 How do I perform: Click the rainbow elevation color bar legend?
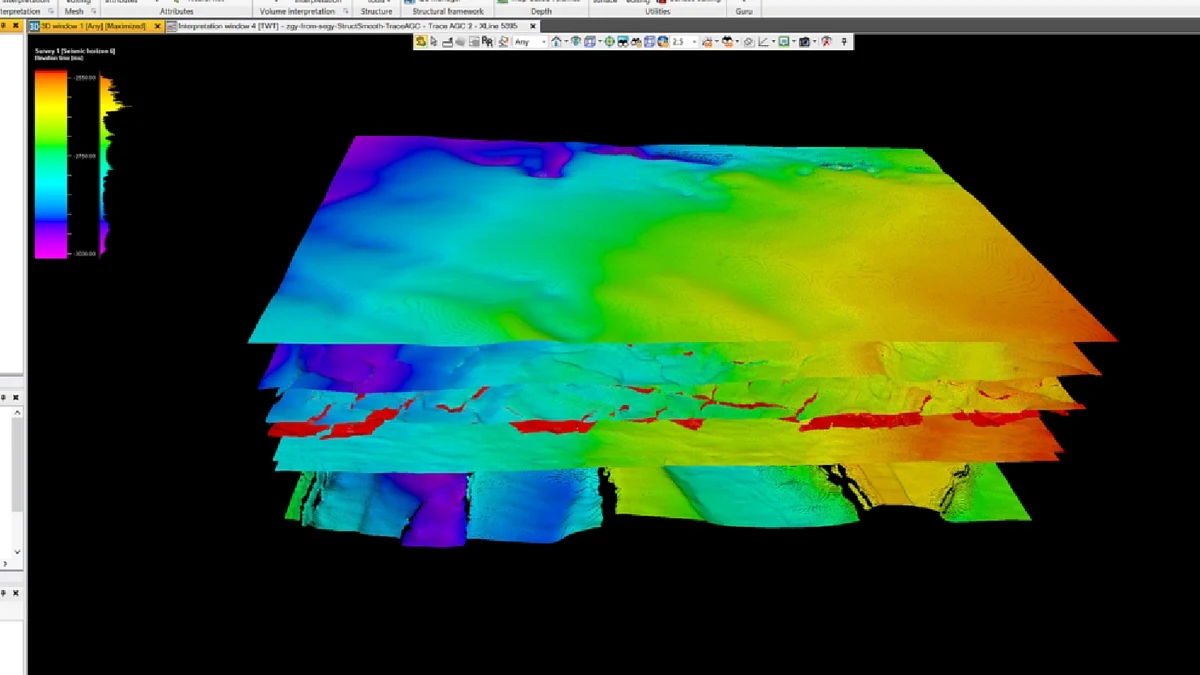(50, 165)
